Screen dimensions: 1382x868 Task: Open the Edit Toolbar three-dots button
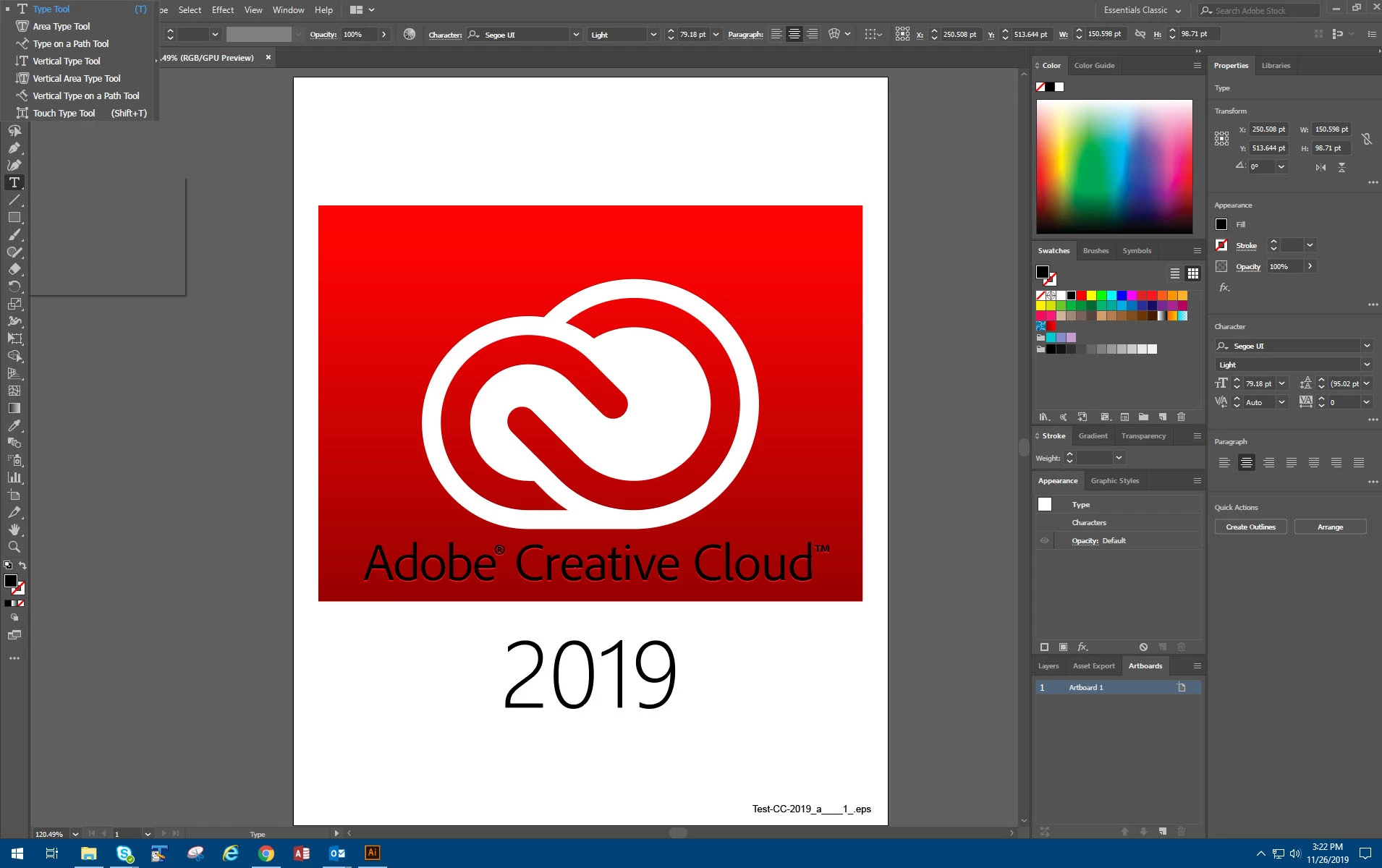[14, 658]
